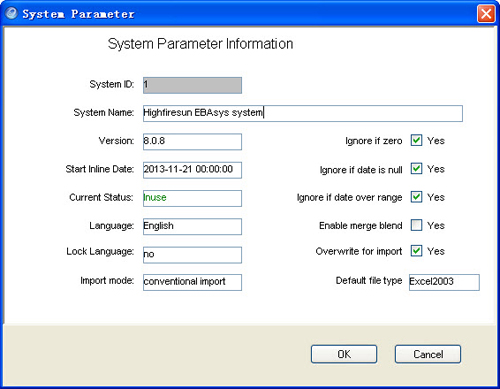Click the Yes label beside Enable merge blend

tap(436, 226)
